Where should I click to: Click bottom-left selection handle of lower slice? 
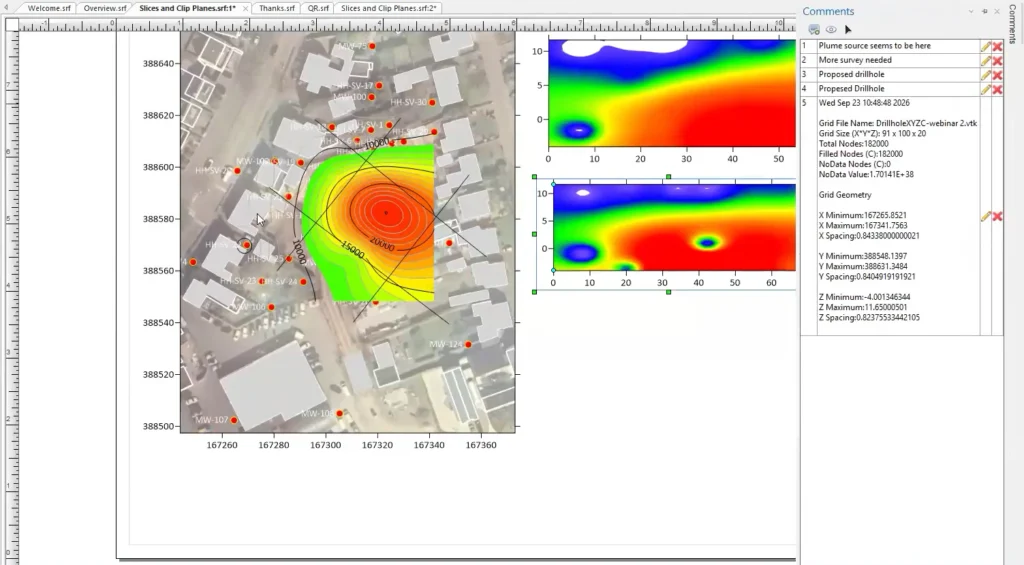point(534,292)
